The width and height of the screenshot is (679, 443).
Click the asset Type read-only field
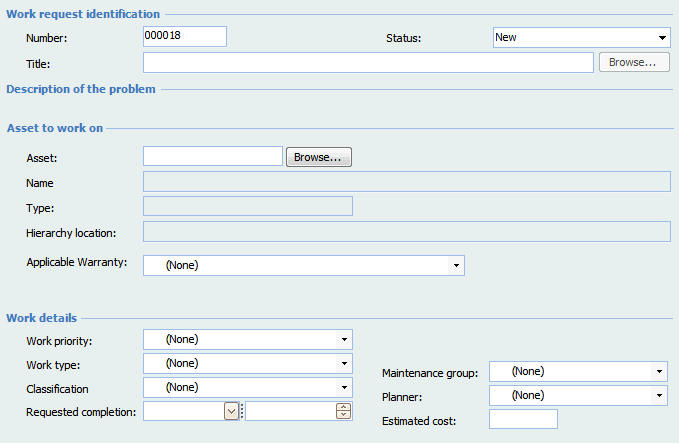(248, 207)
